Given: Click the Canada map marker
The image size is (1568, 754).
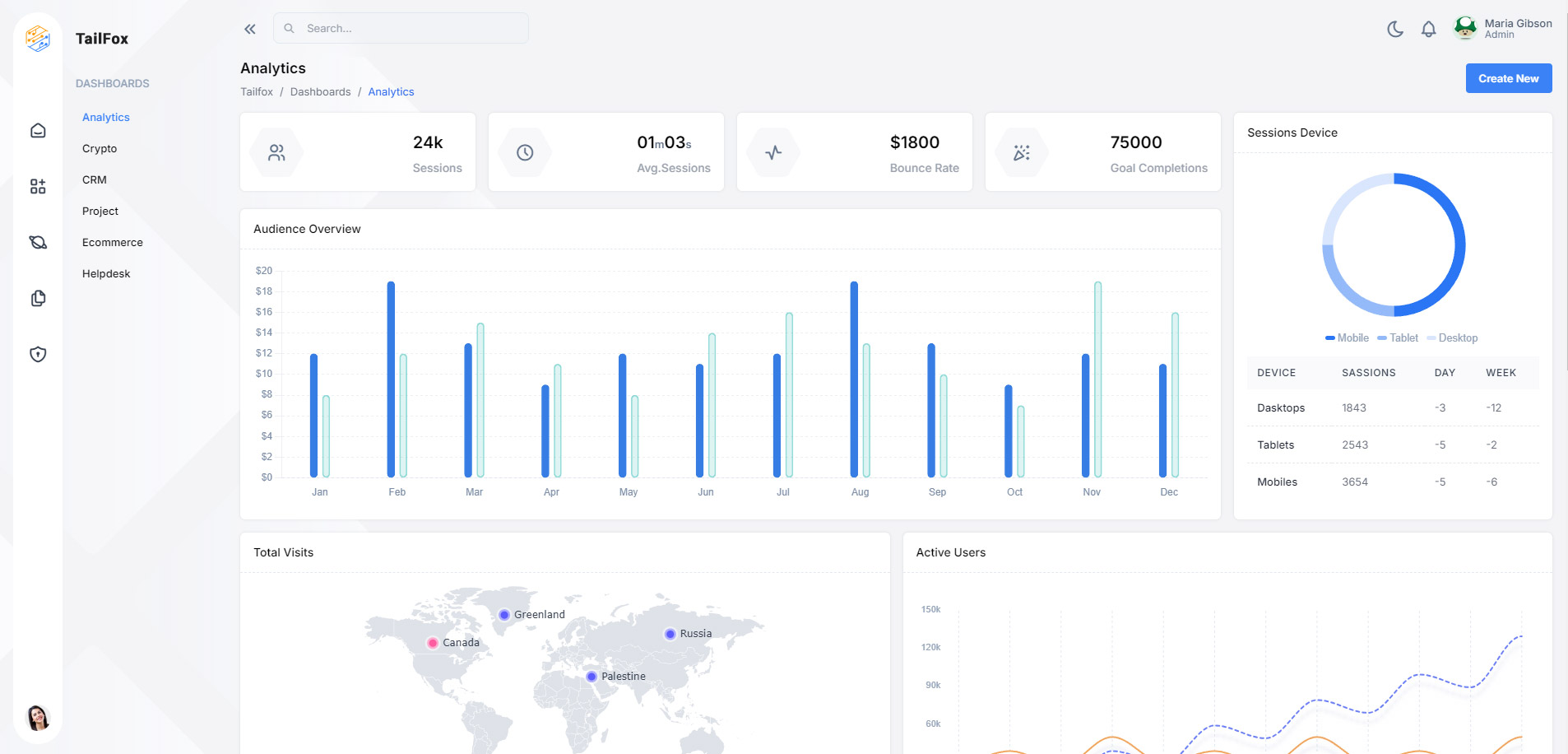Looking at the screenshot, I should (433, 643).
